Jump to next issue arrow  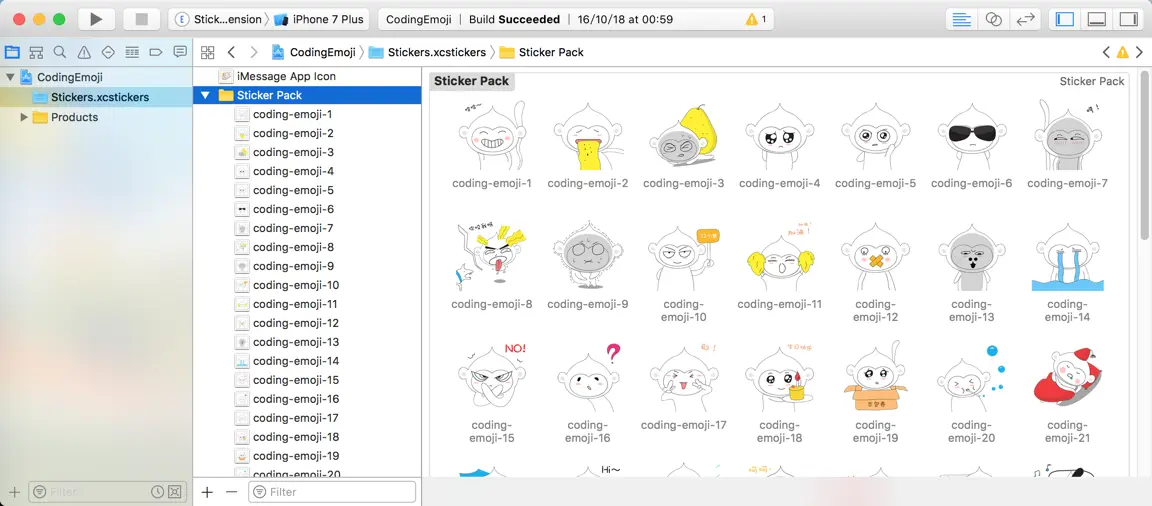point(1140,52)
